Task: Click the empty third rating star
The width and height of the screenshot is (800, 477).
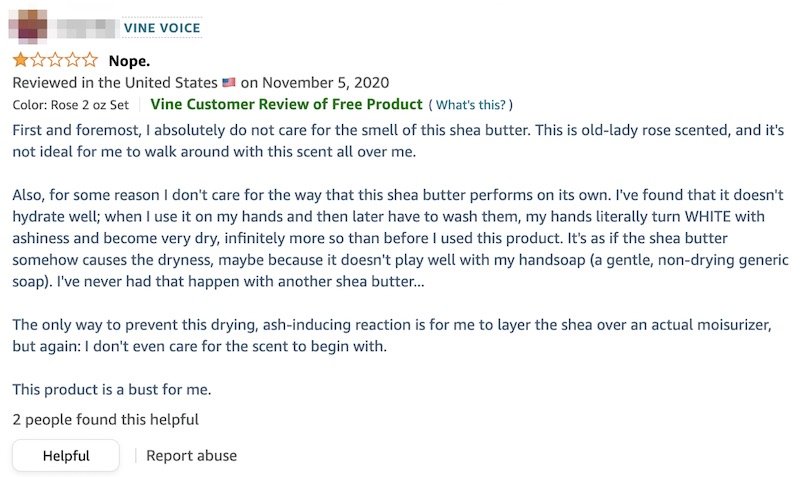Action: click(x=56, y=60)
